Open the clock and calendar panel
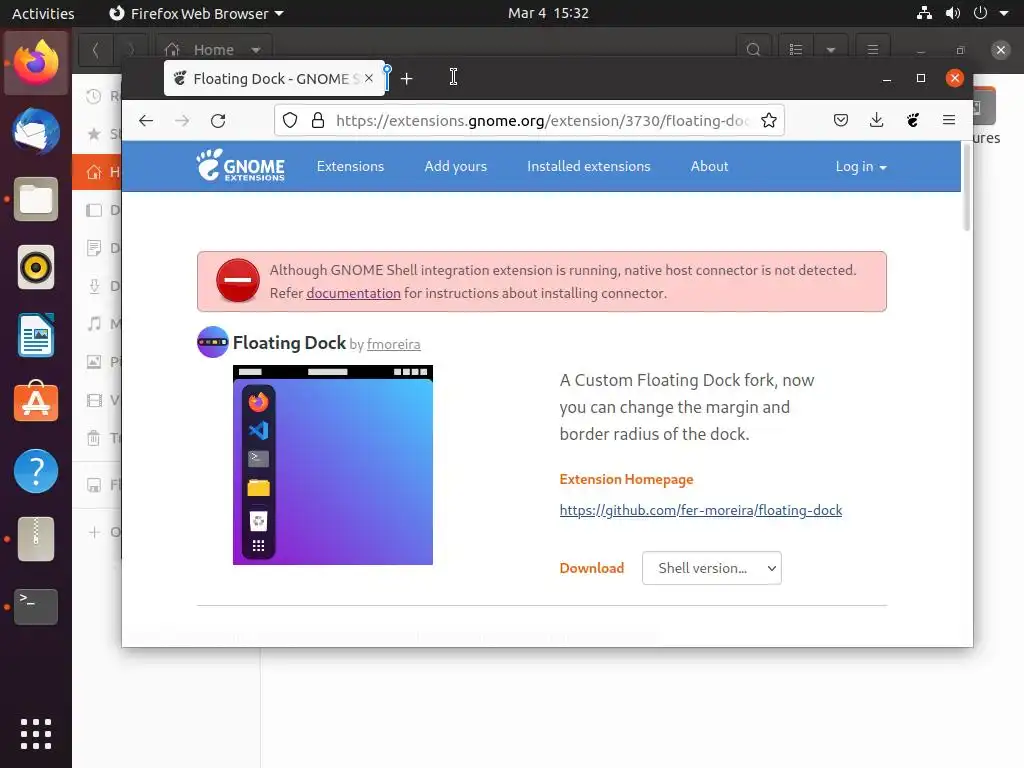The image size is (1024, 768). [549, 13]
